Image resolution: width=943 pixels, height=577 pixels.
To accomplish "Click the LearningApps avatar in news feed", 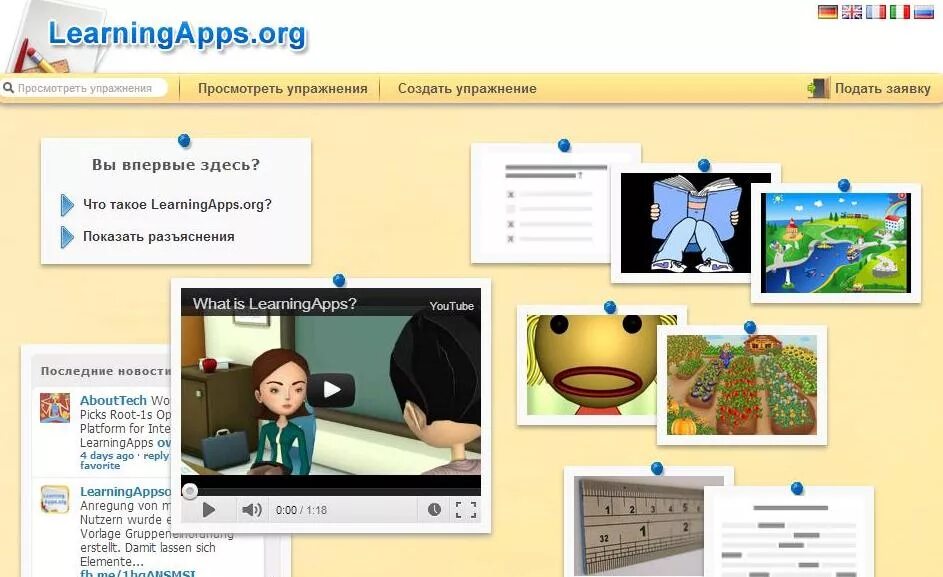I will point(55,499).
